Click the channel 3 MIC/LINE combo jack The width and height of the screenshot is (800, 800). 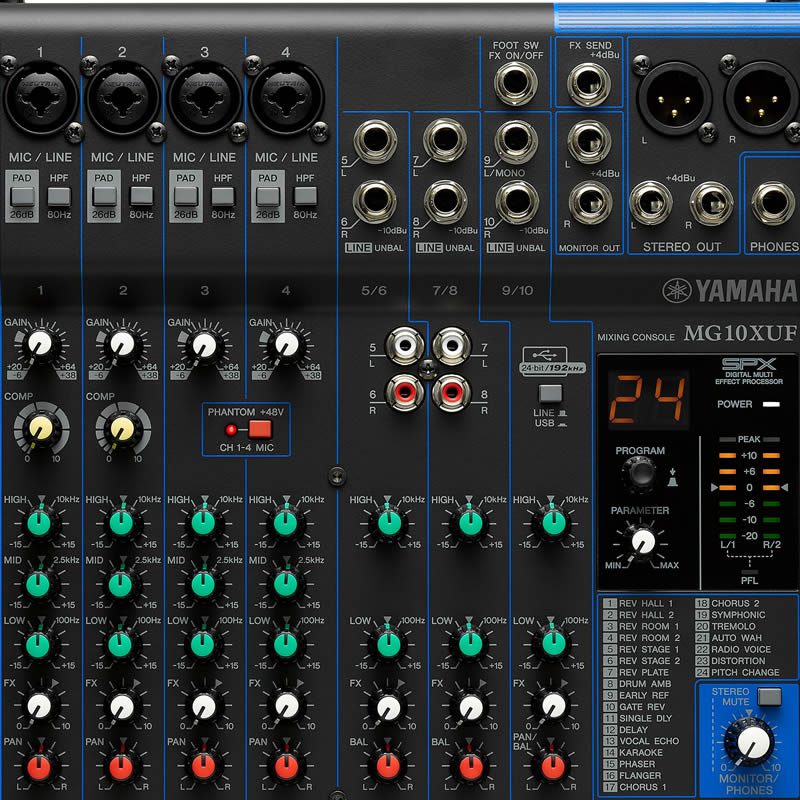[x=205, y=97]
